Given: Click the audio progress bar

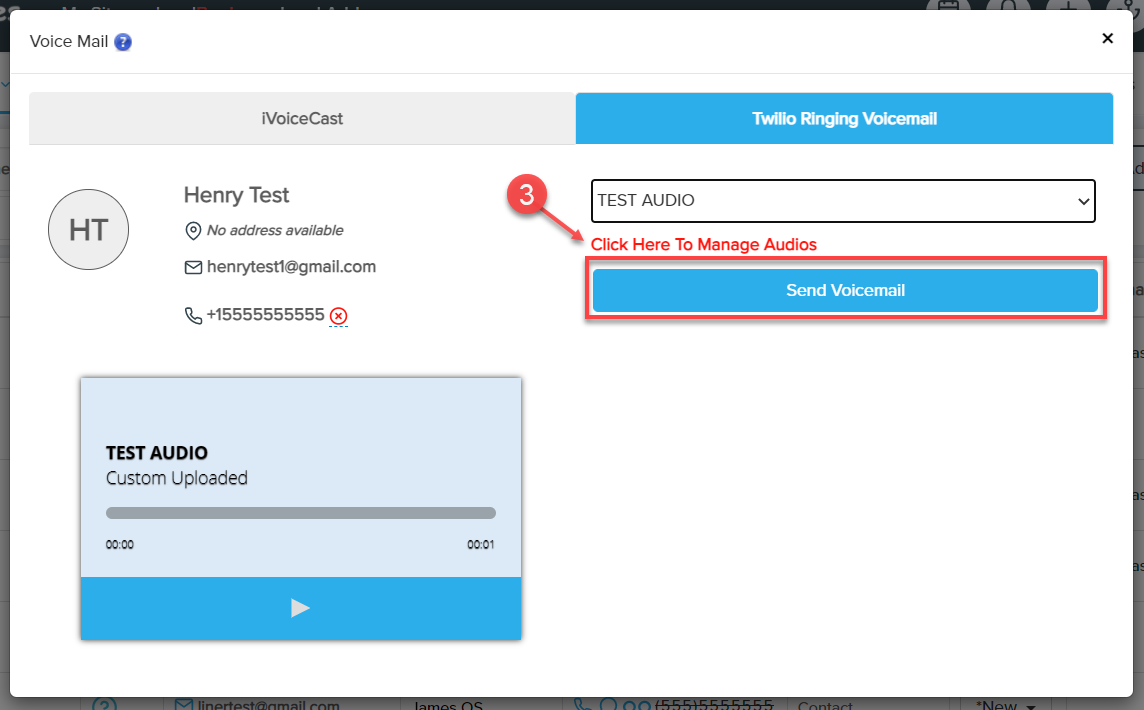Looking at the screenshot, I should [300, 513].
